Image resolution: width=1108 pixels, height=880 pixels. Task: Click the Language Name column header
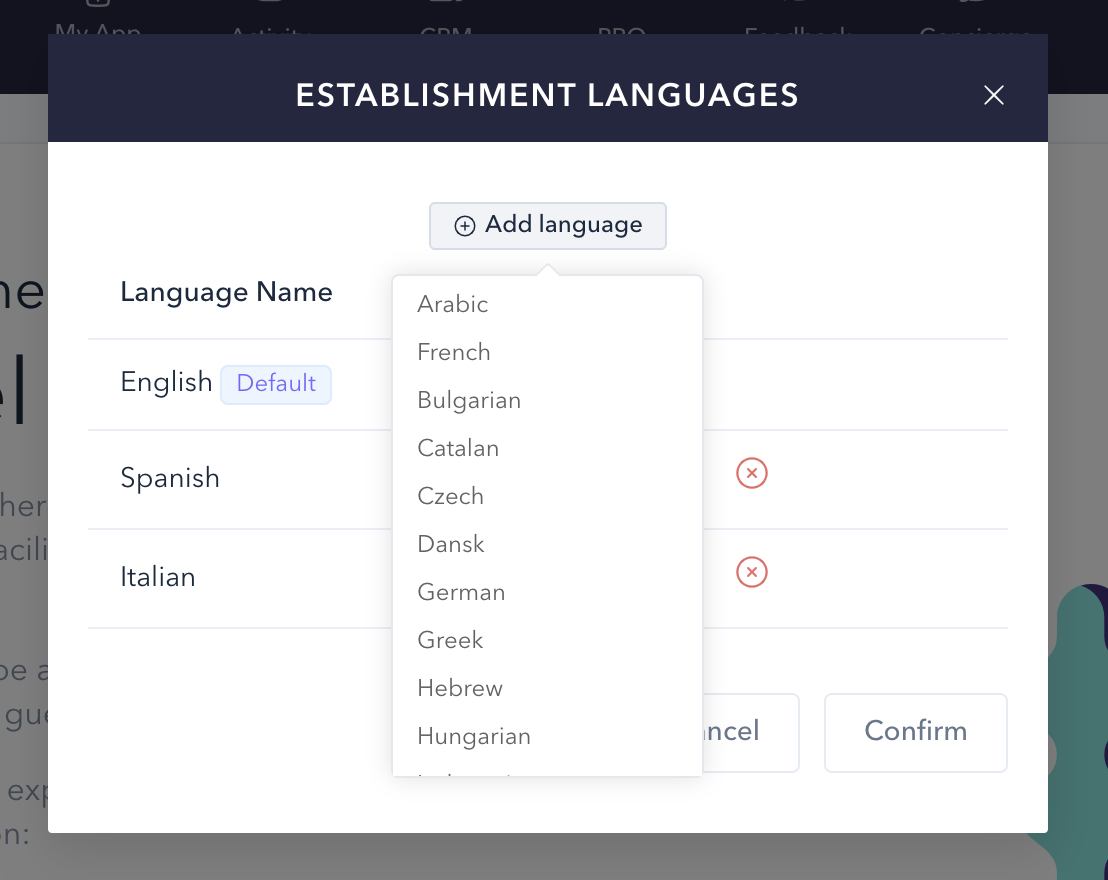click(226, 292)
